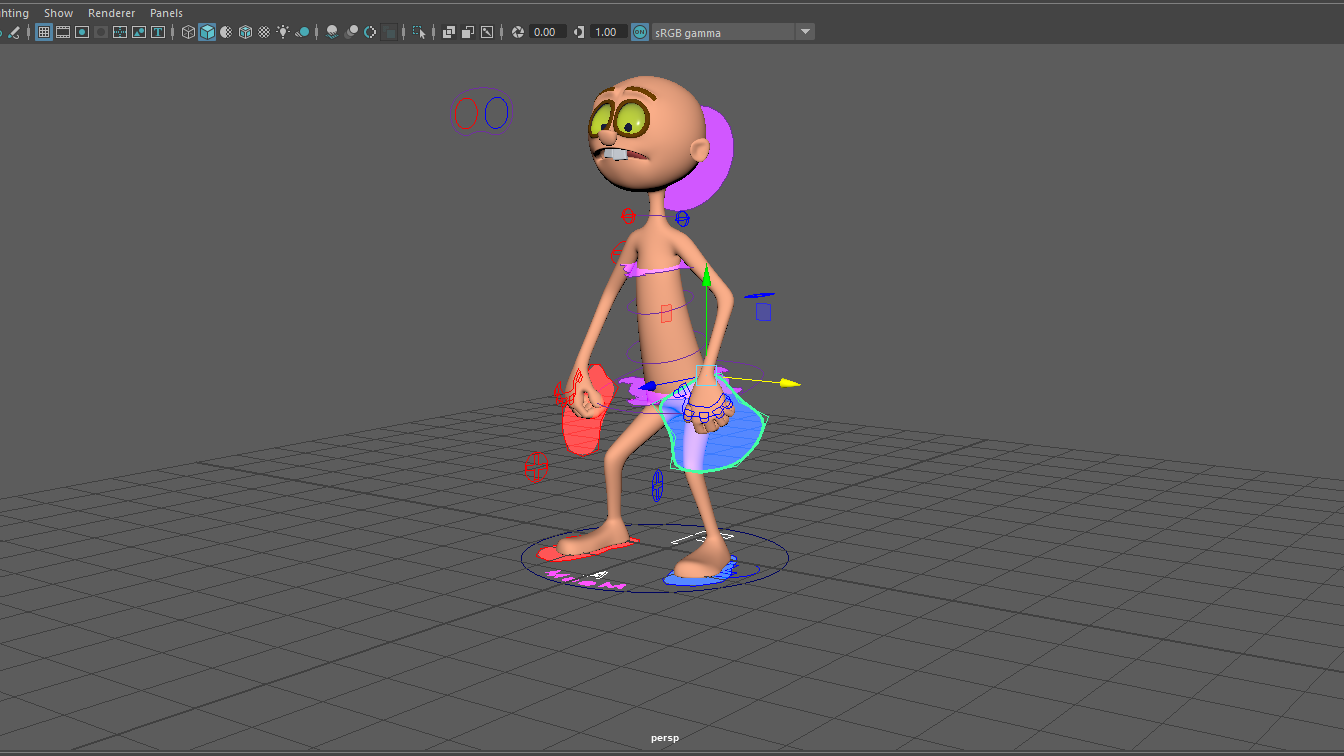The image size is (1344, 756).
Task: Select the wireframe display cube icon
Action: 188,31
